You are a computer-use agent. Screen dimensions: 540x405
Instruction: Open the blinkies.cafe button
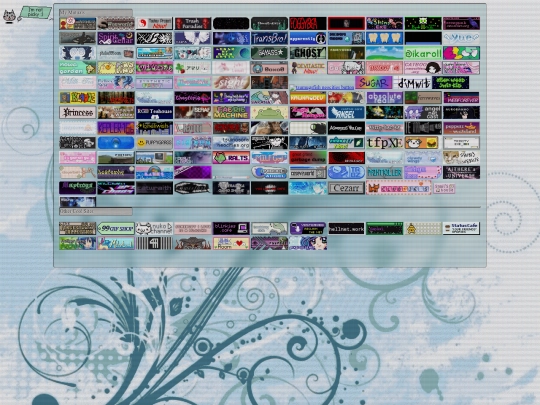click(x=231, y=228)
